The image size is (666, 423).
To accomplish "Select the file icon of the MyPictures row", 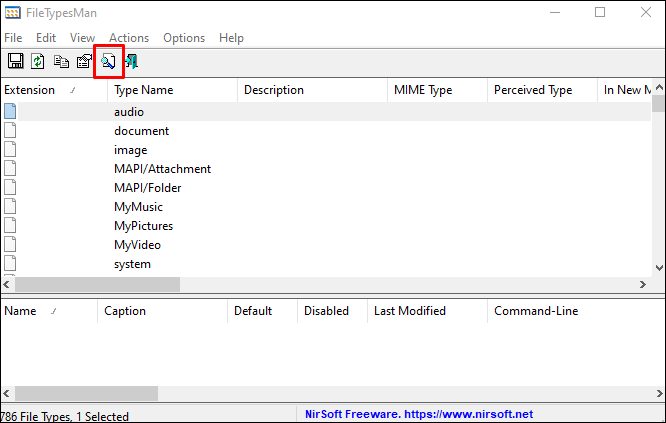I will click(10, 226).
